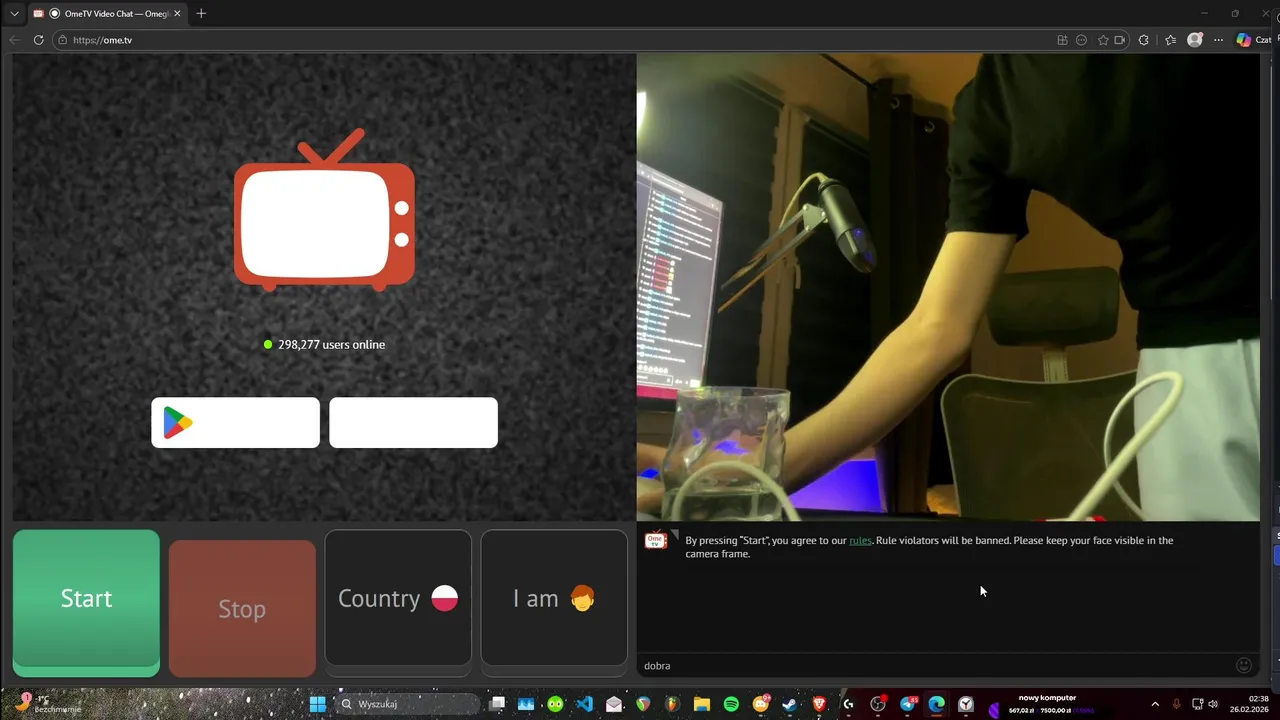Open browser Extensions puzzle icon
The image size is (1280, 720).
pos(1144,40)
